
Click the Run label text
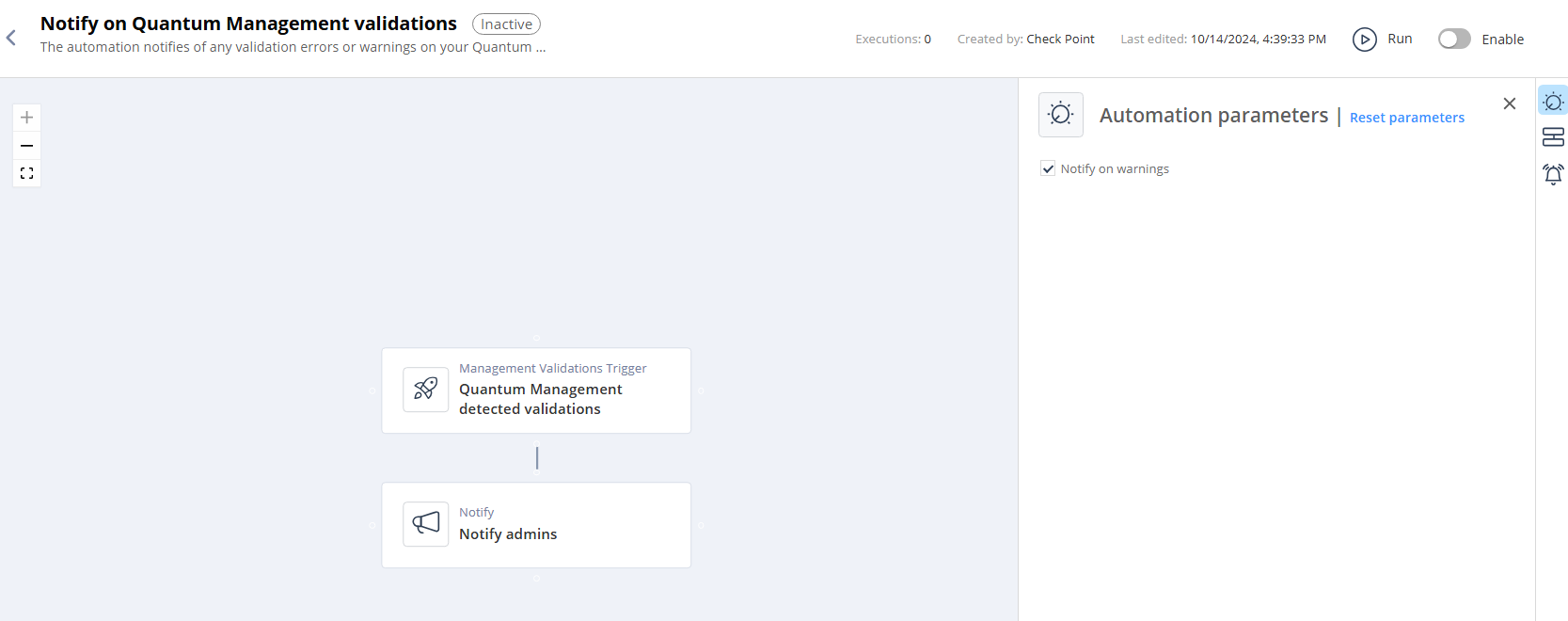[1400, 39]
